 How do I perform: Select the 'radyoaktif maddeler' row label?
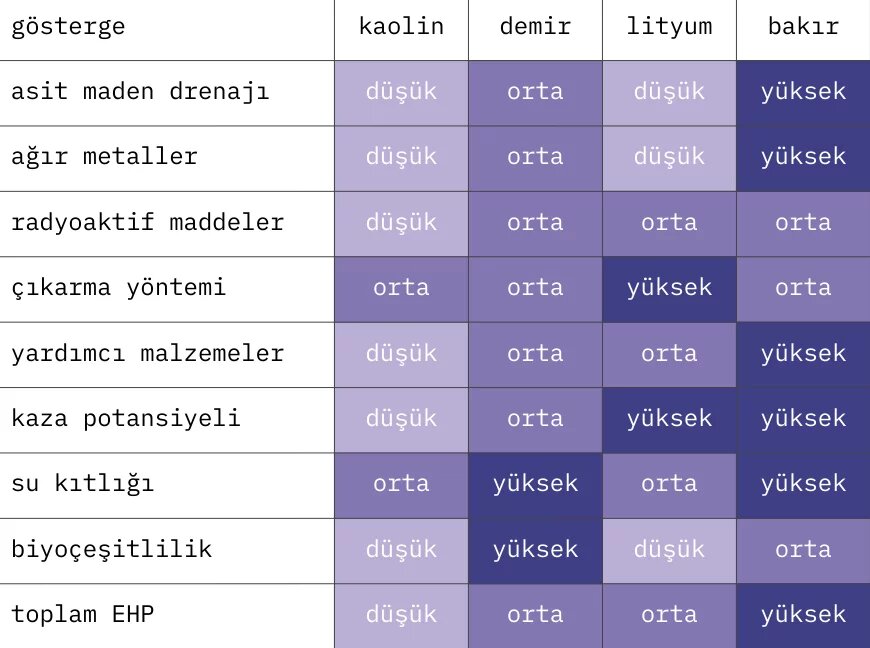[x=147, y=222]
